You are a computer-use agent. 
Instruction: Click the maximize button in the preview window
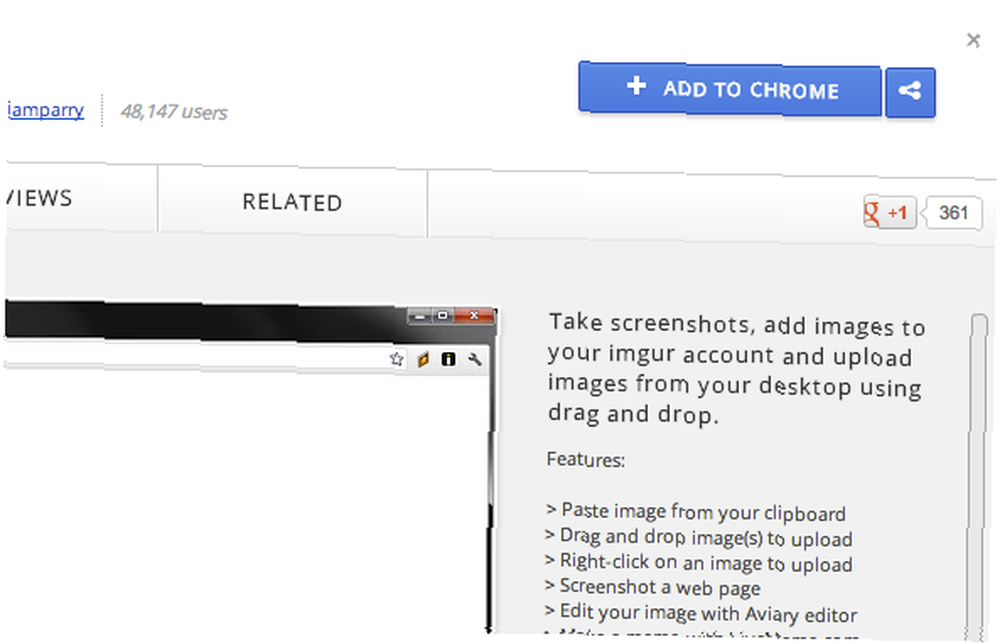pyautogui.click(x=443, y=316)
